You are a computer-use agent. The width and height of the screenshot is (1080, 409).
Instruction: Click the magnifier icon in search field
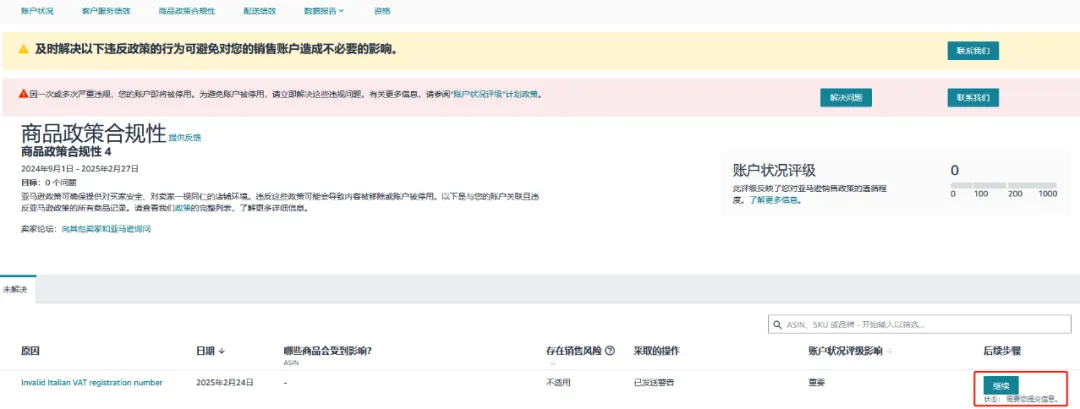778,324
